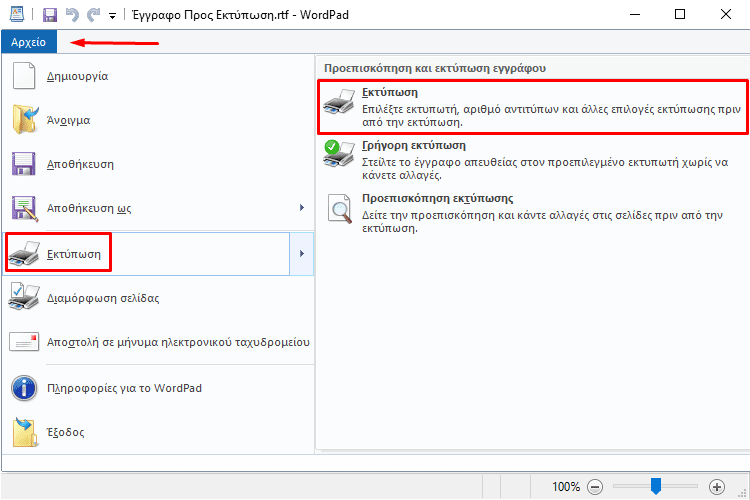
Task: Click the zoom in plus button
Action: point(717,487)
